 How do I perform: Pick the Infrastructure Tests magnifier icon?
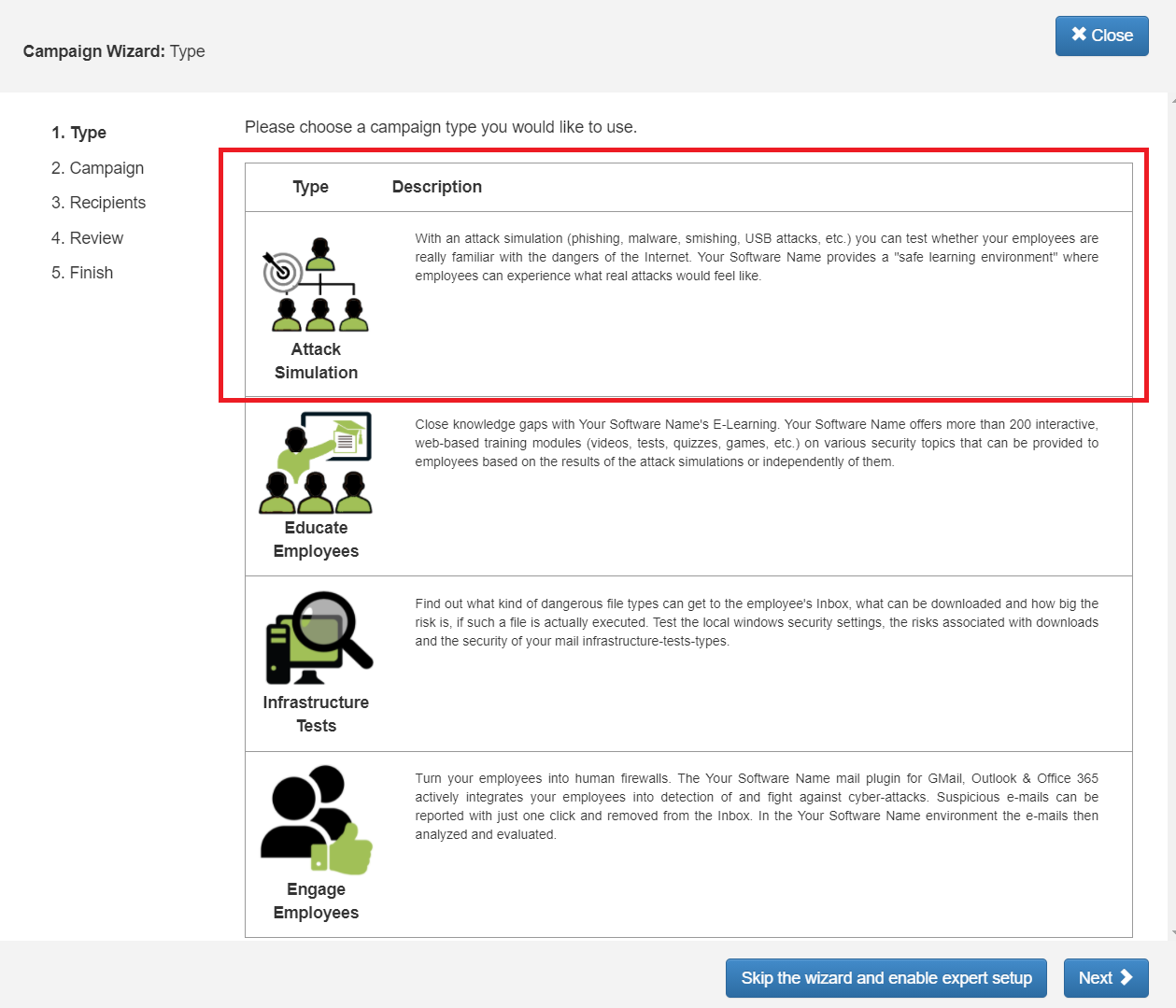319,637
